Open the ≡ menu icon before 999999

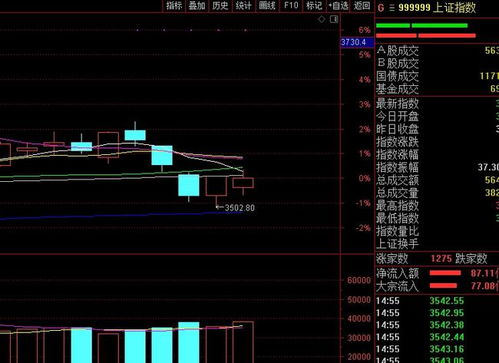(392, 8)
